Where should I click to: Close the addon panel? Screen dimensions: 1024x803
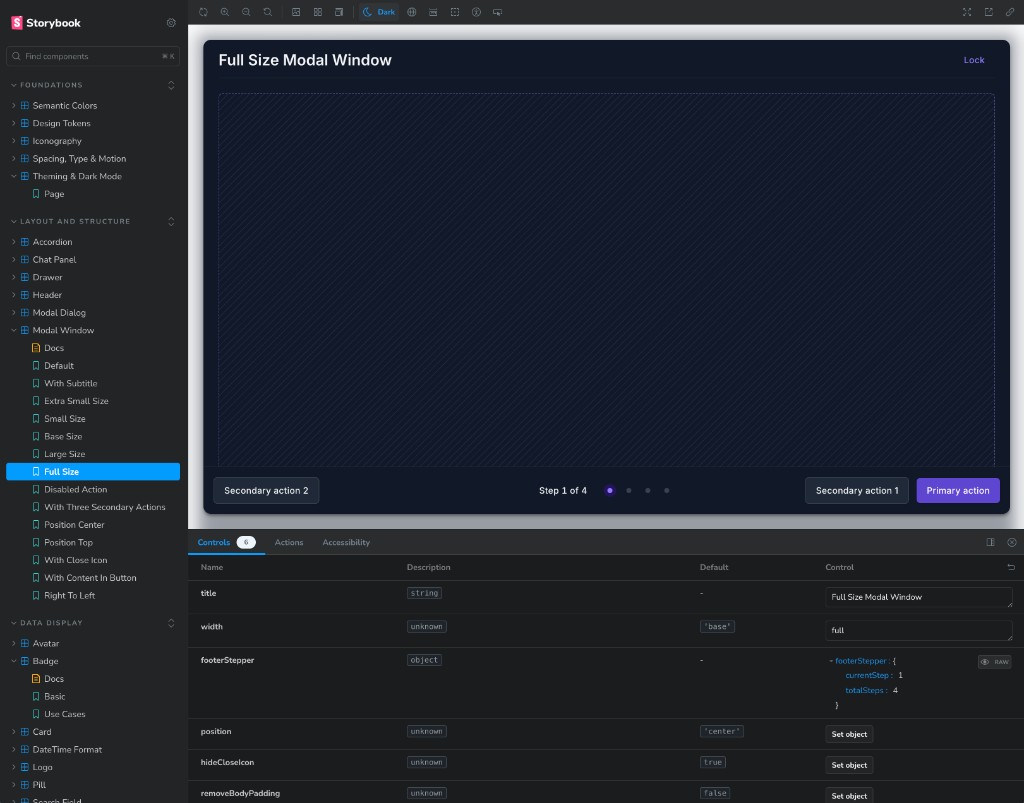pos(1012,542)
